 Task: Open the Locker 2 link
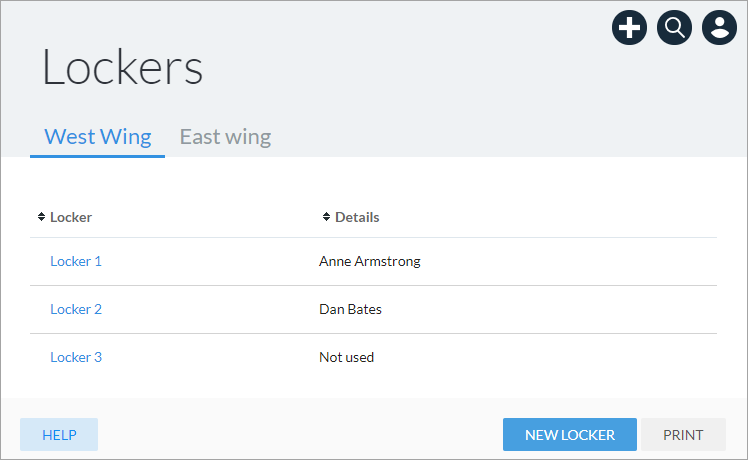(x=76, y=309)
